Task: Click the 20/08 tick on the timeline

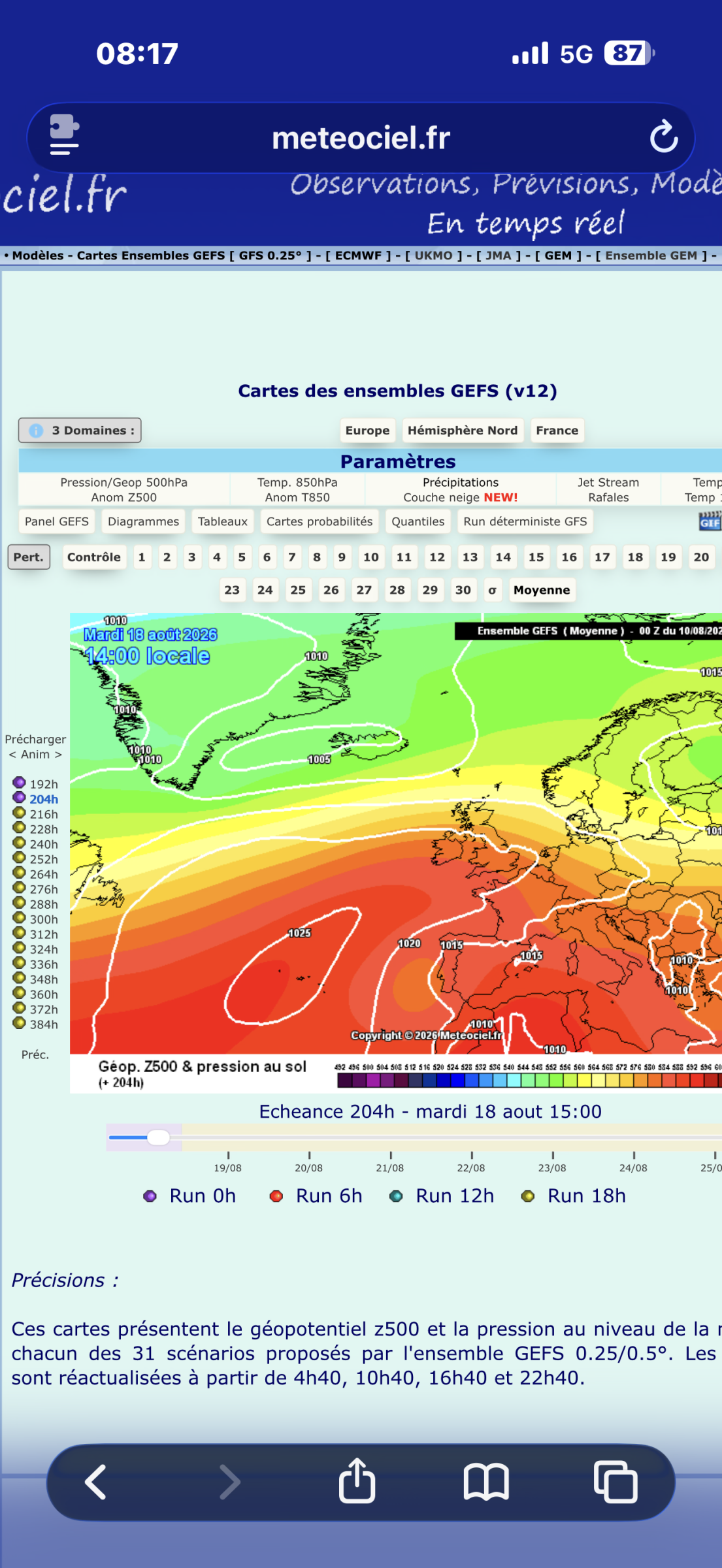Action: pos(309,1163)
